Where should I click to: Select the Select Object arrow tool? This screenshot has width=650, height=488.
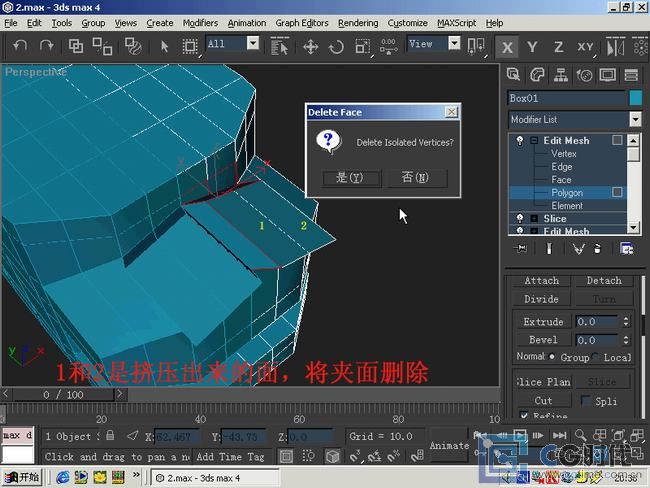click(x=165, y=46)
